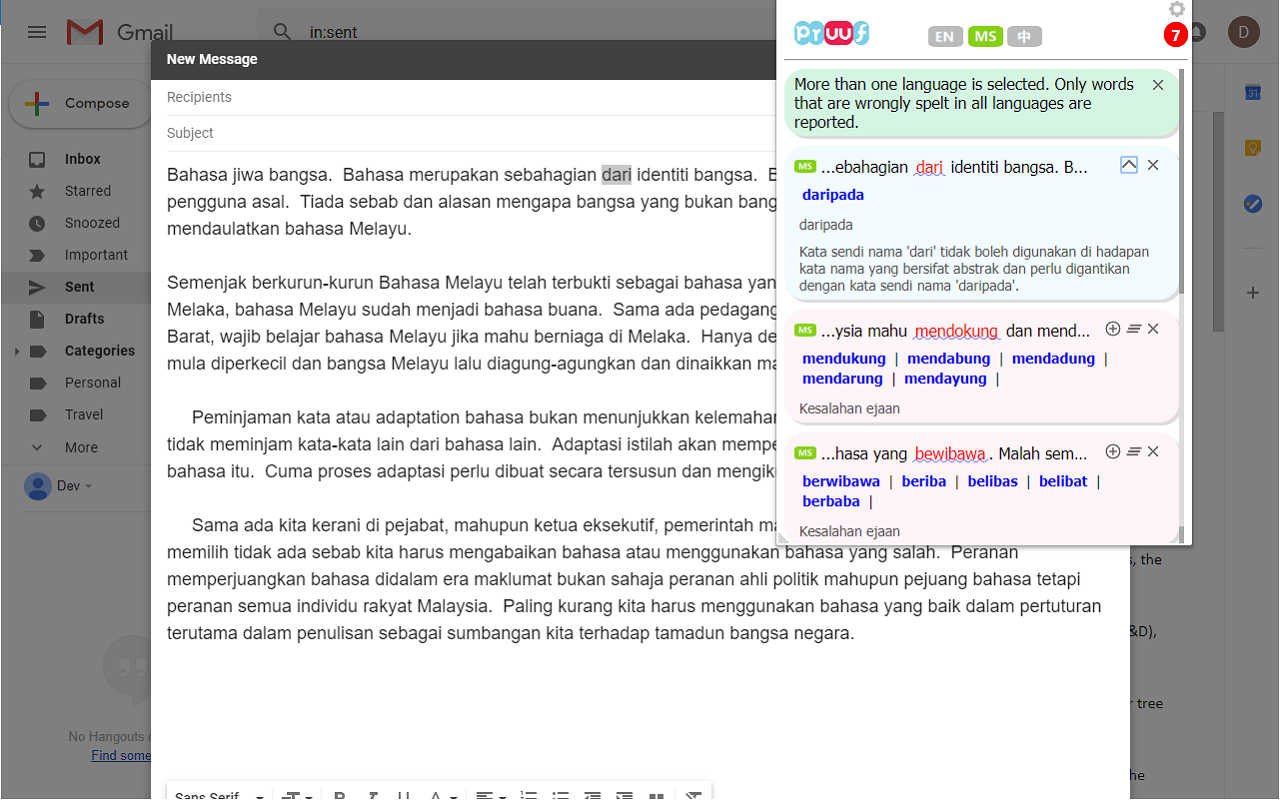Apply suggestion 'berwibawa'
This screenshot has height=800, width=1280.
[841, 481]
